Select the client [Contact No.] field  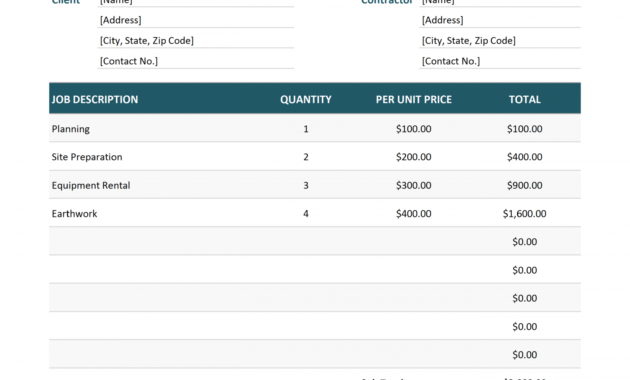tap(195, 61)
